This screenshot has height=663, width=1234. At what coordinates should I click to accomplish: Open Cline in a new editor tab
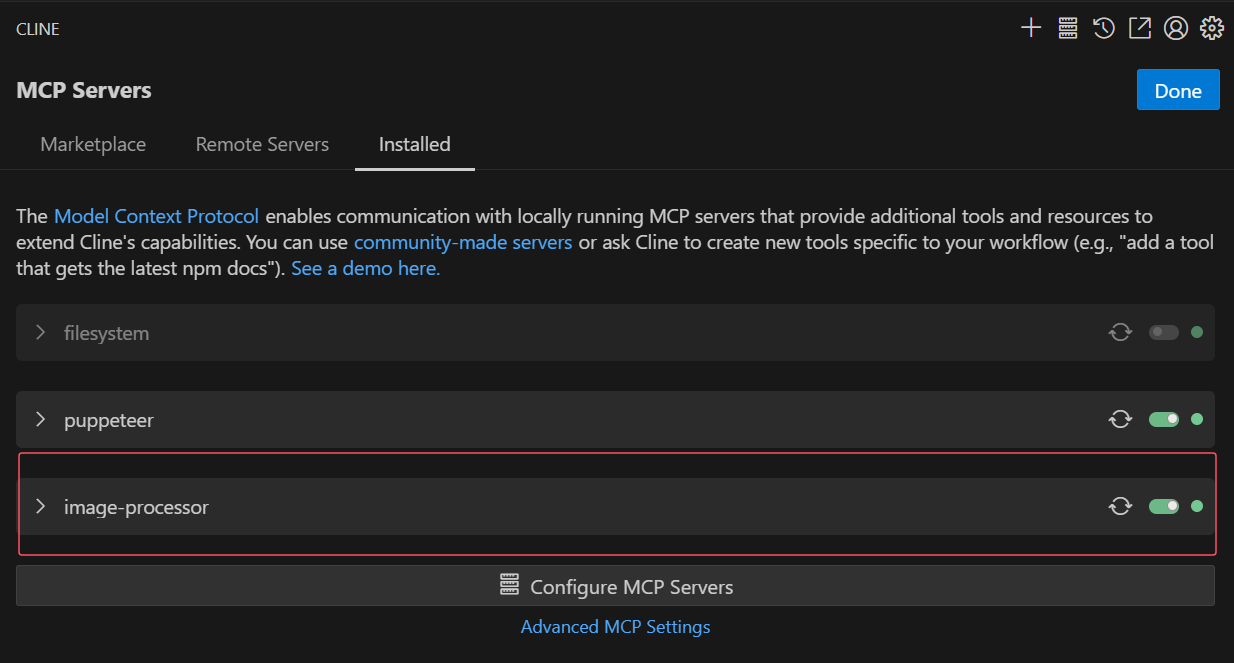(x=1139, y=27)
